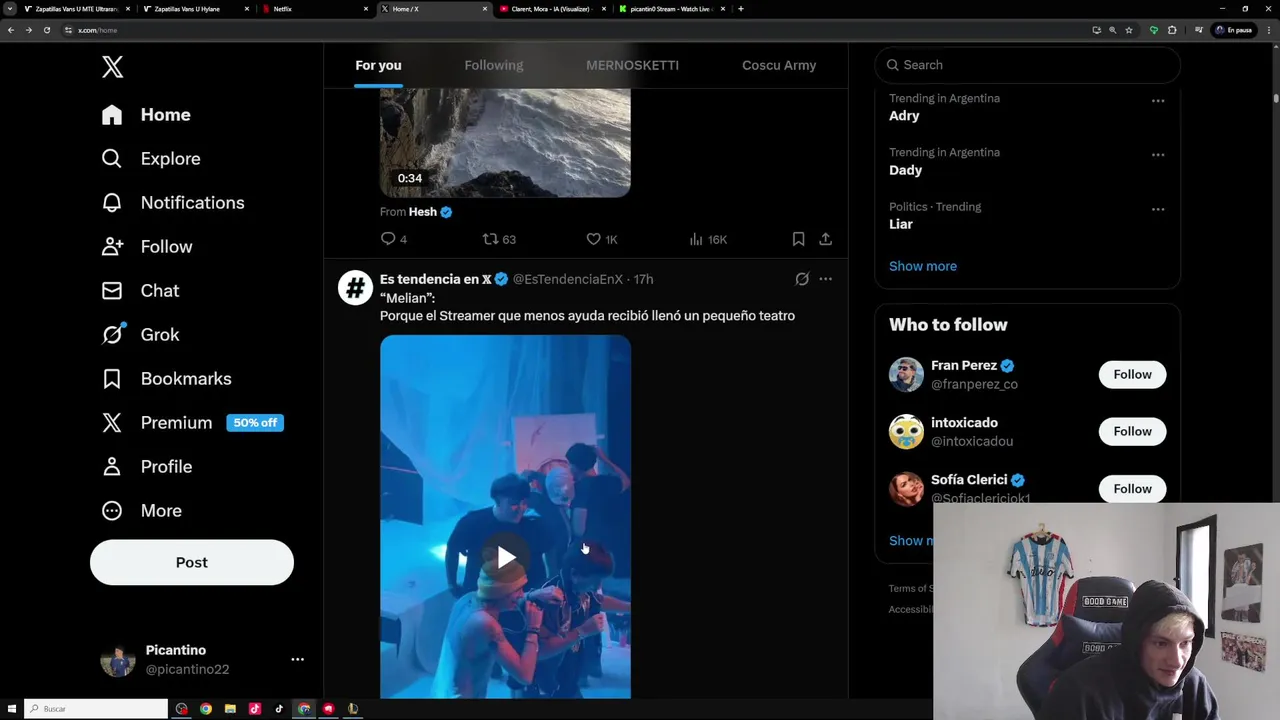Viewport: 1280px width, 720px height.
Task: Open the wave video thumbnail at 0:34
Action: click(x=505, y=142)
